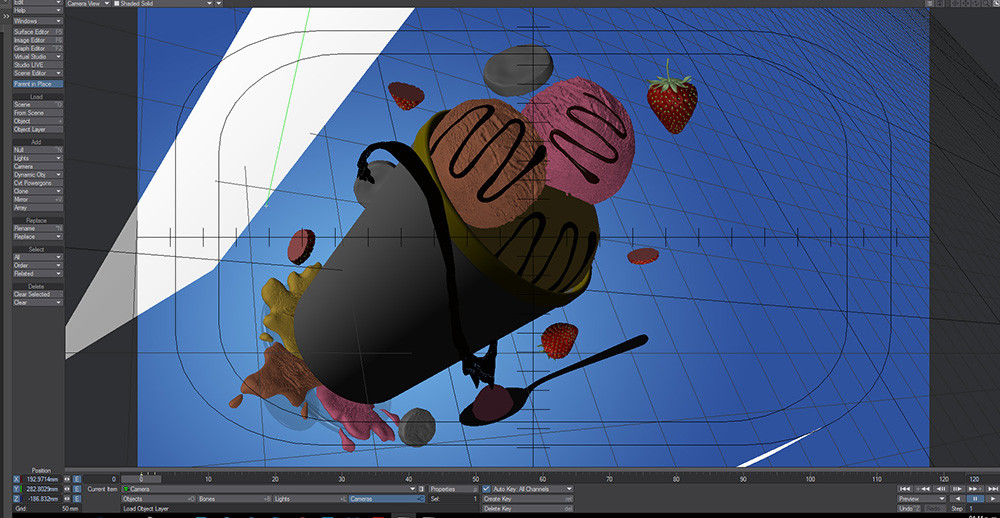This screenshot has width=1000, height=518.
Task: Open the Select Order dropdown
Action: (38, 265)
